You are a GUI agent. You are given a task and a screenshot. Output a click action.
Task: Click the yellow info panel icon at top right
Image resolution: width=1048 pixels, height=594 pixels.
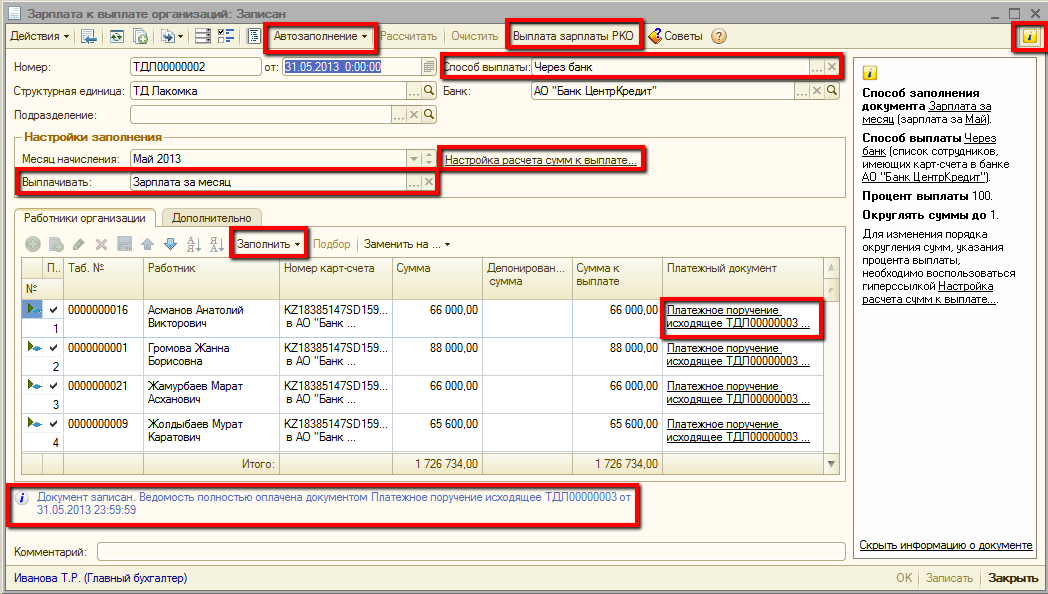pos(1028,37)
